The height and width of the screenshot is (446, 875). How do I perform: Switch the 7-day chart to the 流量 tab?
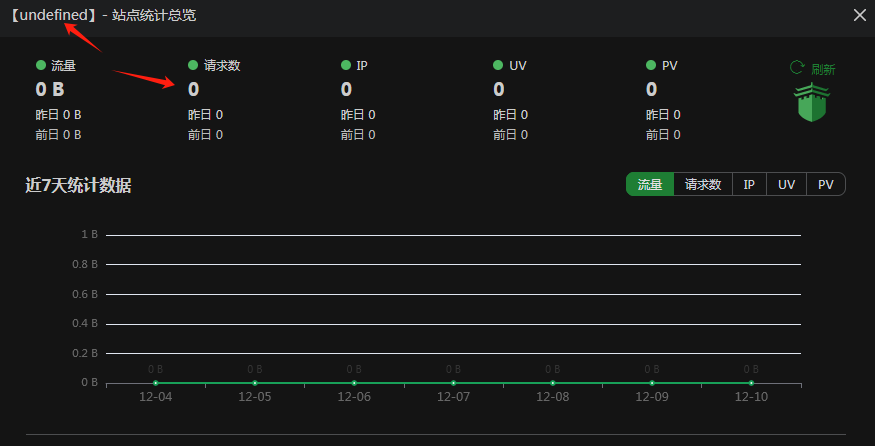tap(650, 184)
